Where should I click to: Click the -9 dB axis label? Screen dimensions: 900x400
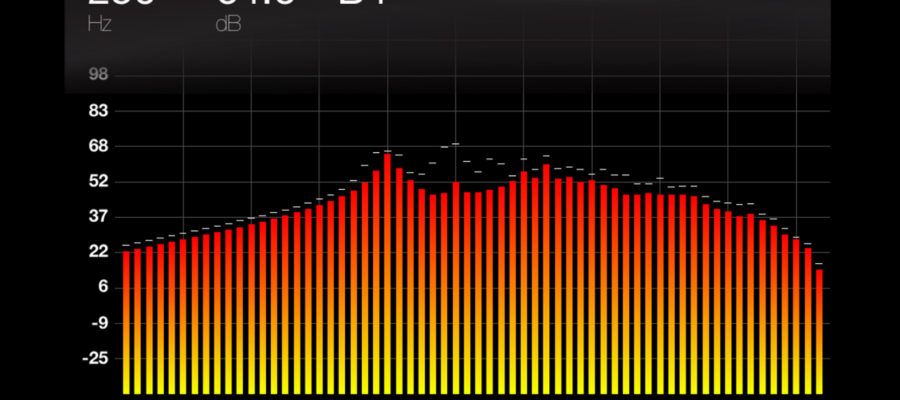coord(99,323)
